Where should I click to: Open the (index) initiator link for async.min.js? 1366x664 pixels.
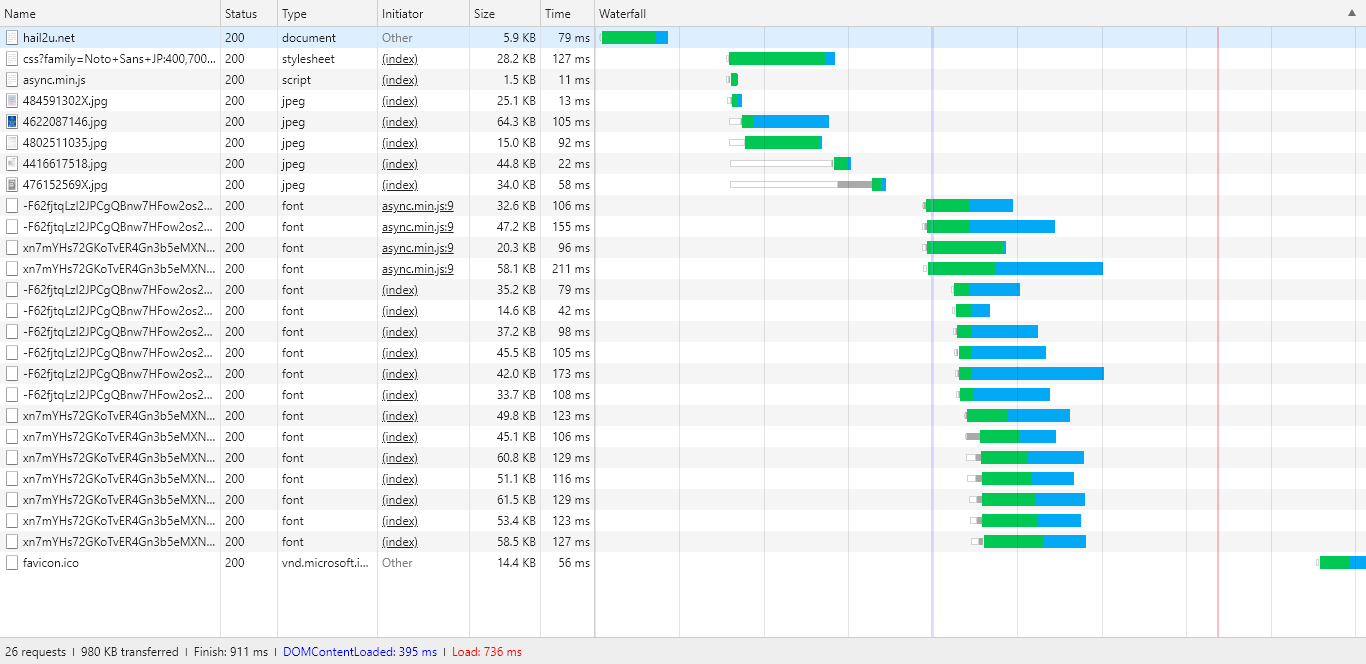coord(400,80)
